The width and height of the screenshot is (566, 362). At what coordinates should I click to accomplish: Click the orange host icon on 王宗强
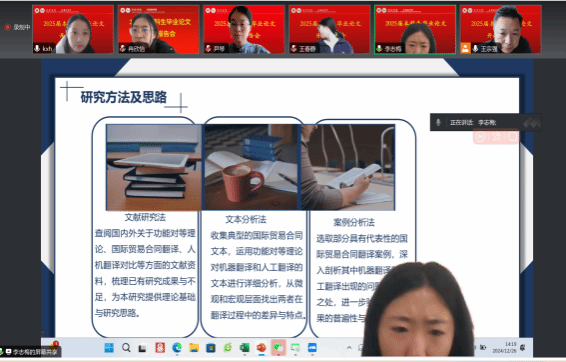465,48
